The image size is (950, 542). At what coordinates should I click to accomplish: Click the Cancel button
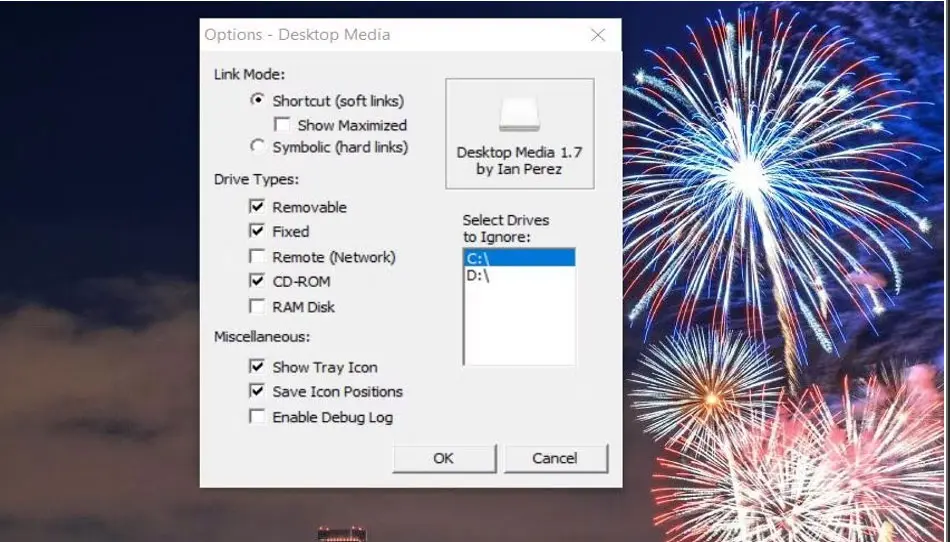(555, 458)
